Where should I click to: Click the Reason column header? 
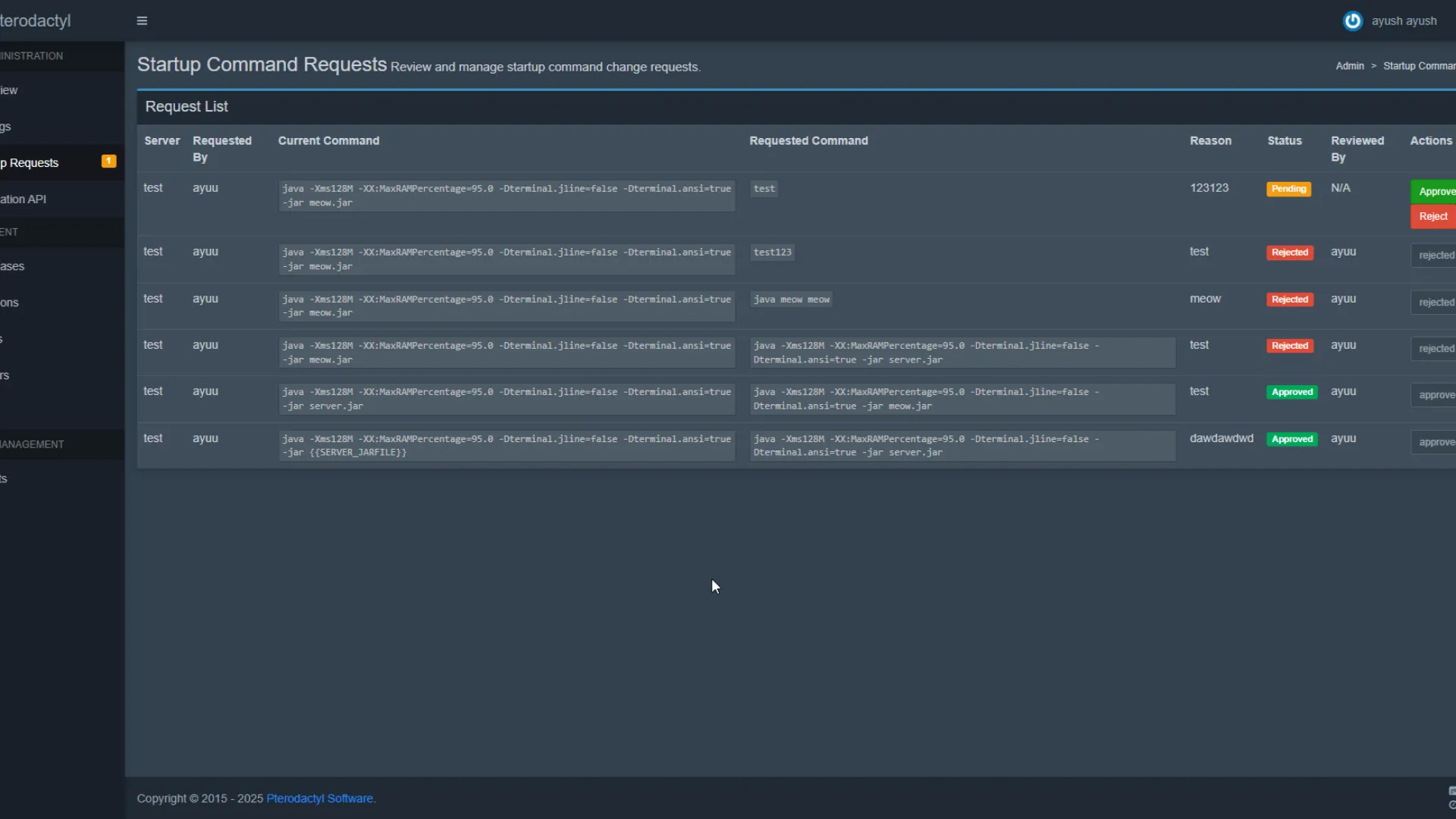1210,140
